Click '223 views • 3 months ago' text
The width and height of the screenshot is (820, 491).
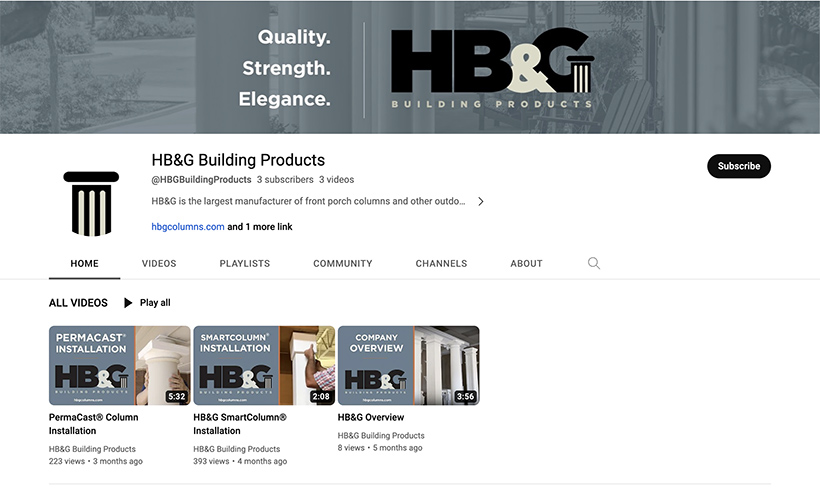click(x=96, y=461)
